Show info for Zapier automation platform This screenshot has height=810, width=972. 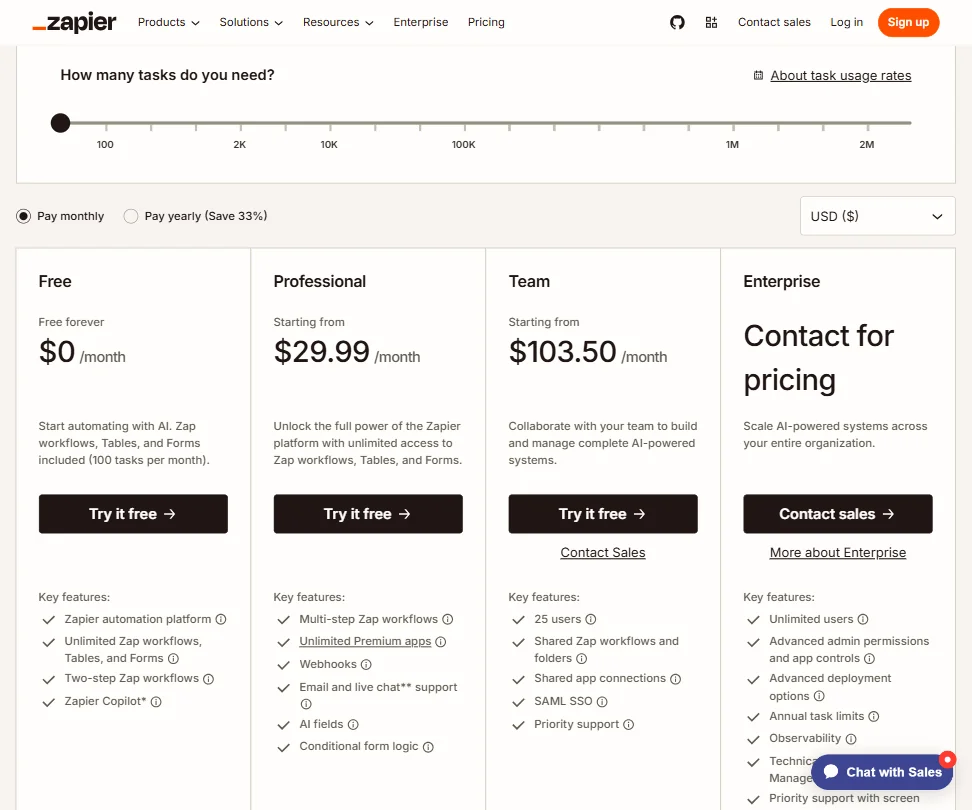(221, 619)
